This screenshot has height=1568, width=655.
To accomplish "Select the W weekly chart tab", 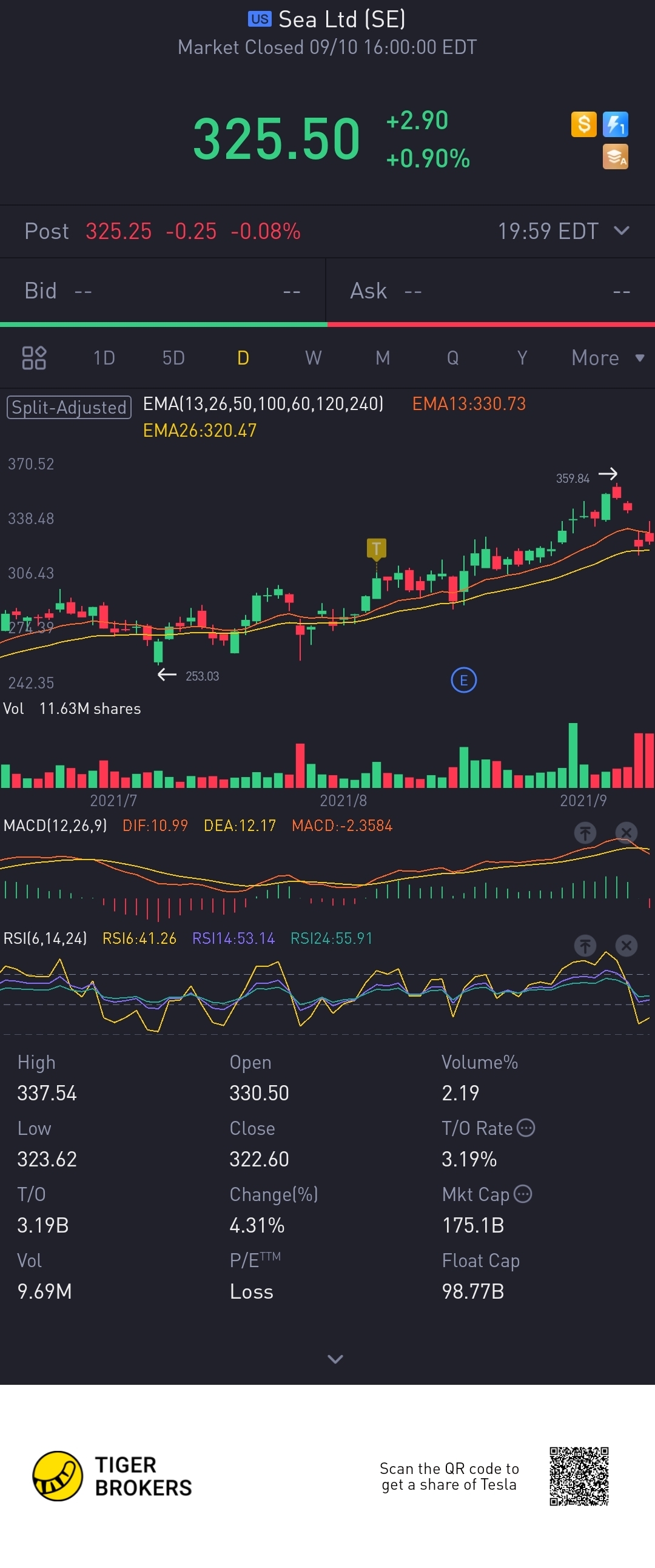I will pos(313,358).
